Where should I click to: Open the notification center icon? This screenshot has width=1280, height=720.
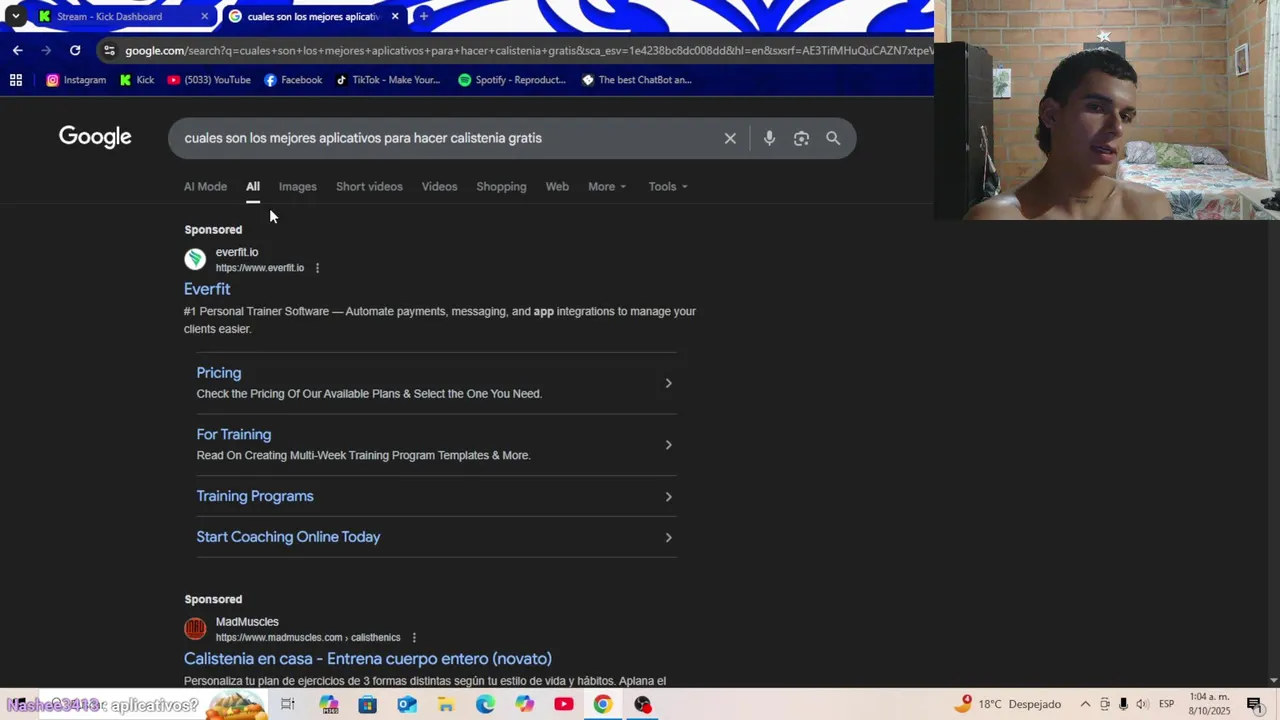[1254, 704]
